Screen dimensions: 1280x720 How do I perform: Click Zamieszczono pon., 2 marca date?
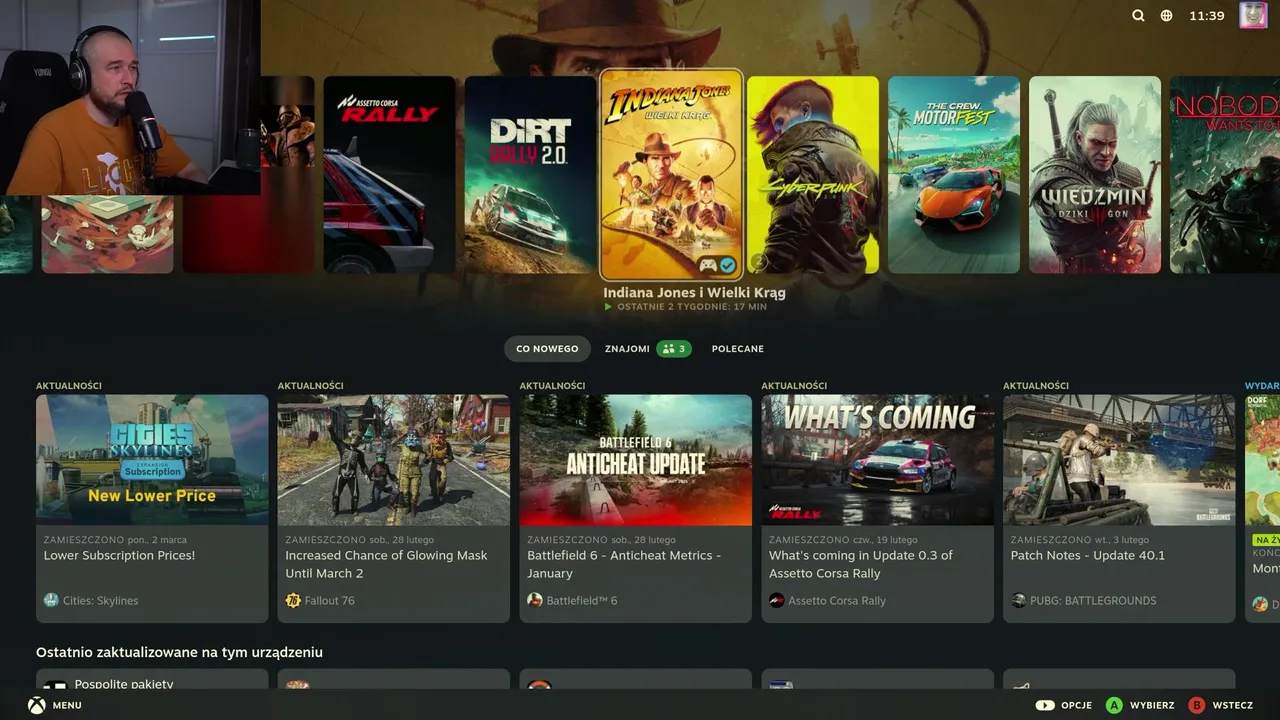tap(115, 540)
